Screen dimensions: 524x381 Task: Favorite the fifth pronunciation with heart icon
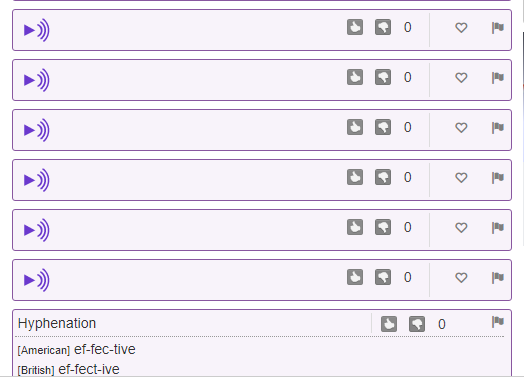[461, 228]
